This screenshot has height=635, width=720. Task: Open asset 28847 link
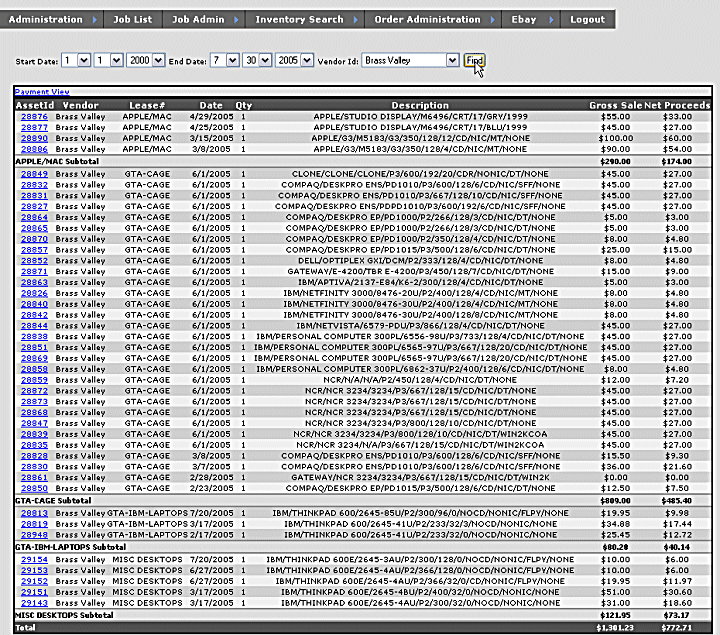[34, 423]
